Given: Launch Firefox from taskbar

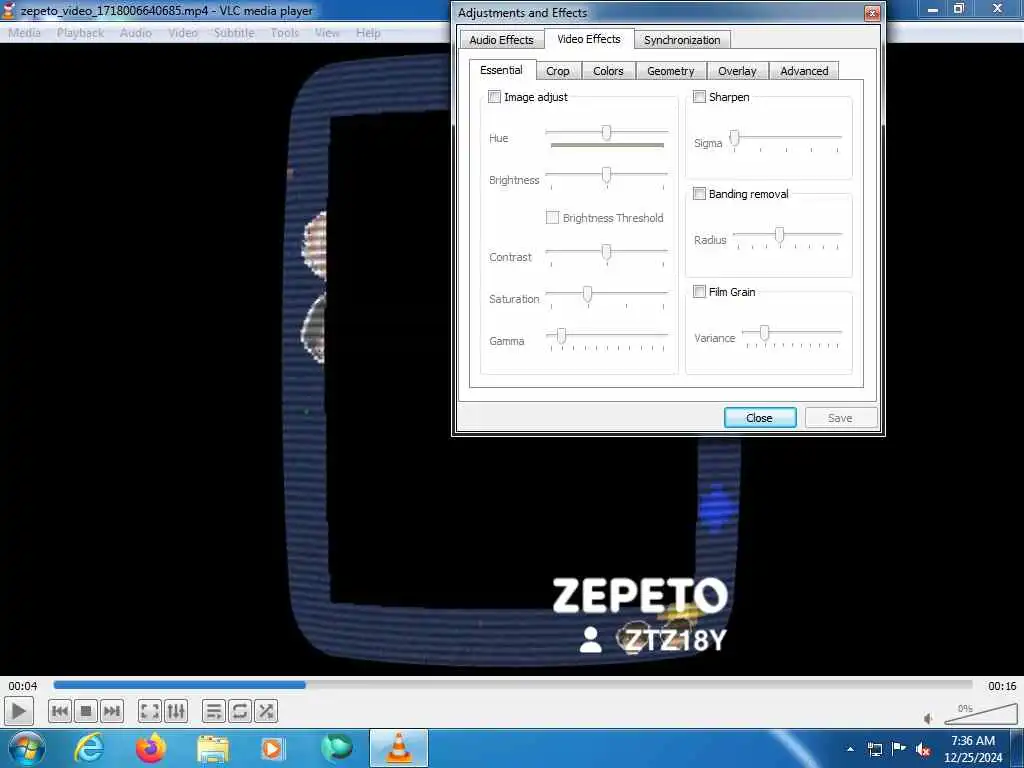Looking at the screenshot, I should click(150, 748).
